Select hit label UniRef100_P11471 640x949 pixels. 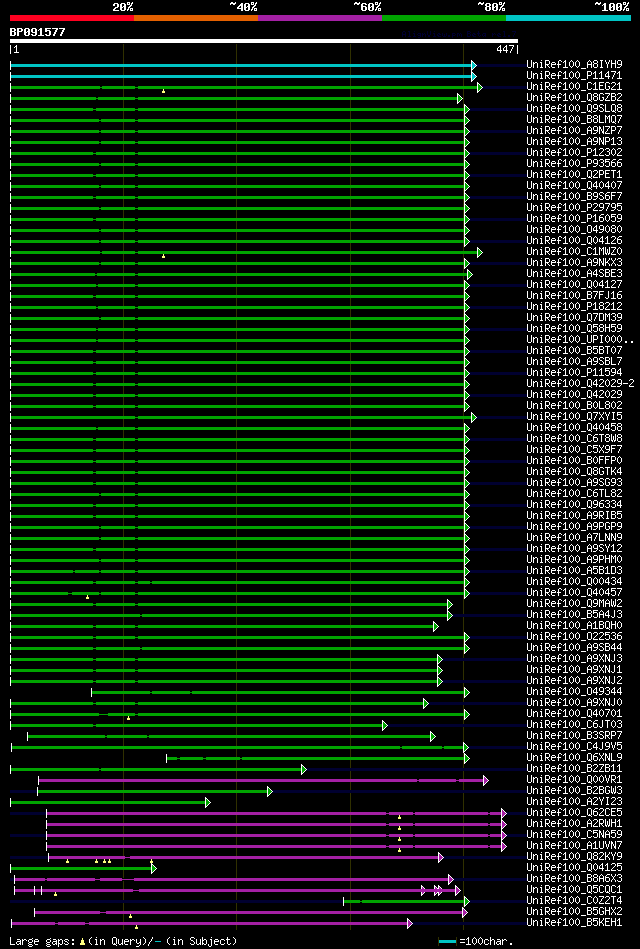click(575, 76)
